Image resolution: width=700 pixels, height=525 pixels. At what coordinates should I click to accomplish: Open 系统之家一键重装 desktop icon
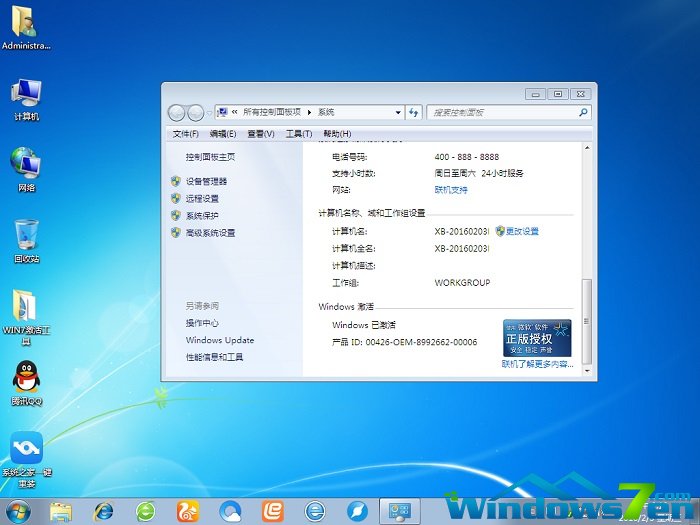pos(26,460)
